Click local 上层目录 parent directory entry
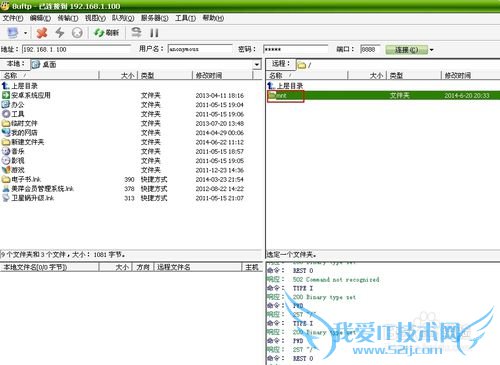The width and height of the screenshot is (500, 365). [20, 86]
